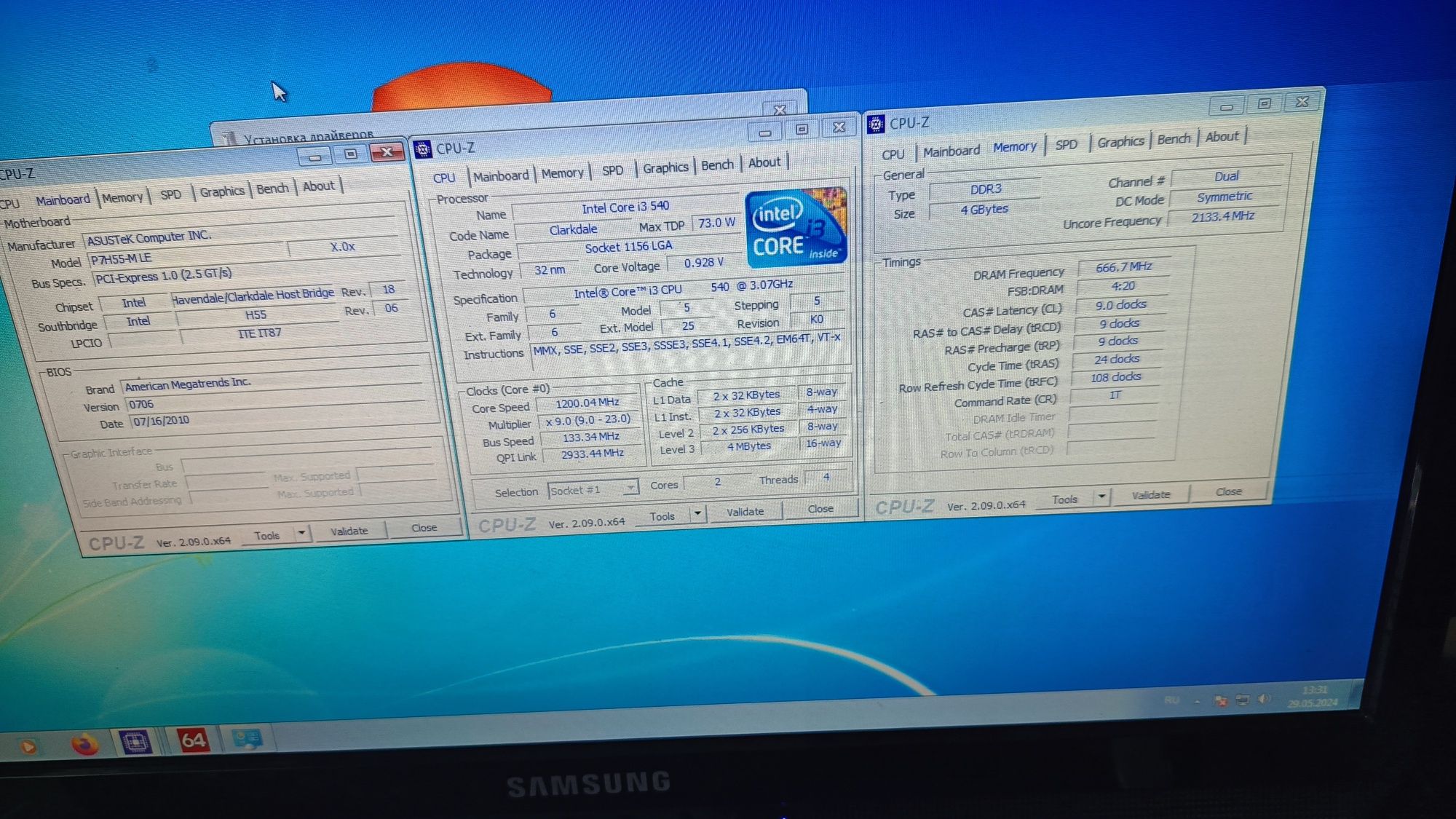Image resolution: width=1456 pixels, height=819 pixels.
Task: Click the '108 clocks' tRFC value
Action: click(x=1115, y=377)
